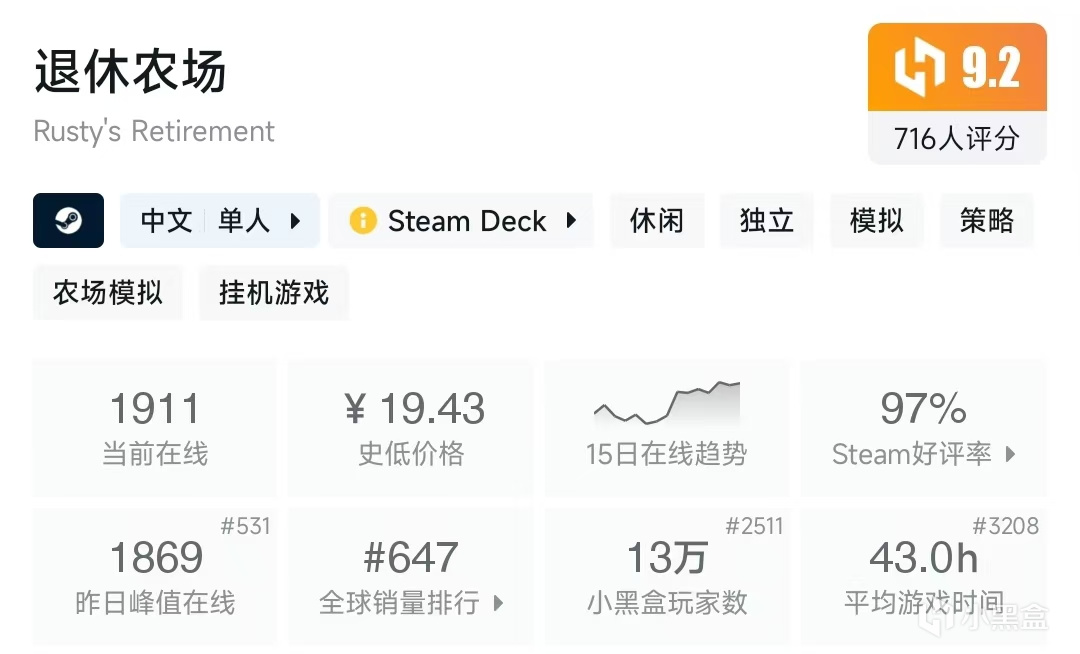Click the 平均游戏时间 43.0h card
The height and width of the screenshot is (654, 1080).
point(923,576)
